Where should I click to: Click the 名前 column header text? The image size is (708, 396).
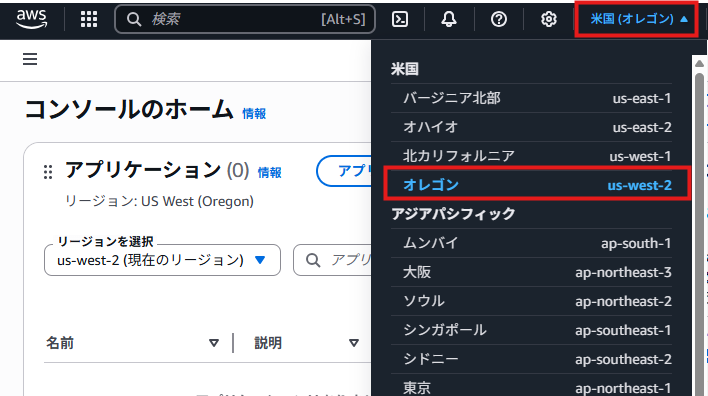point(60,343)
